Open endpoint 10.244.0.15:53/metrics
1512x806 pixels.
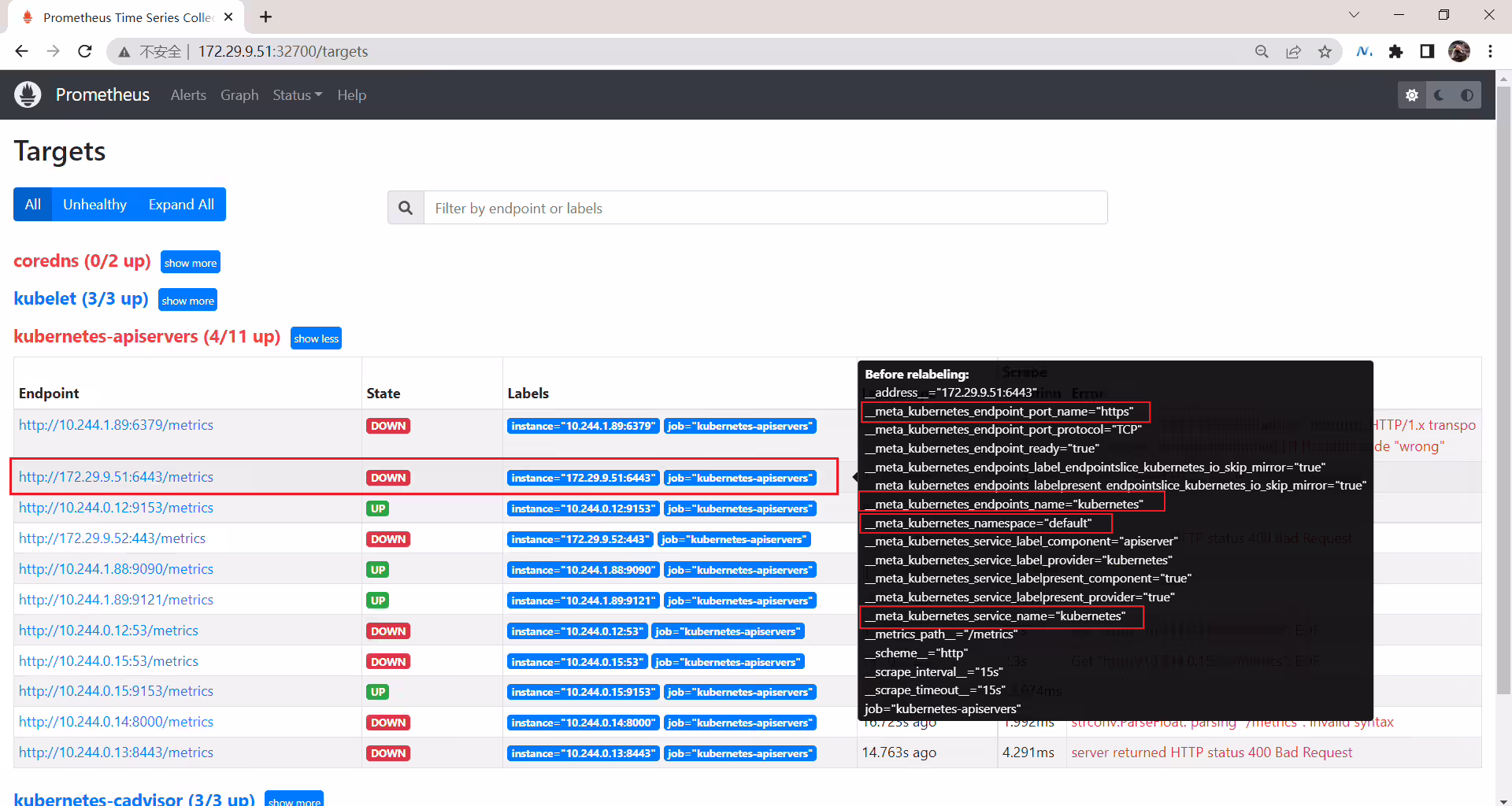109,661
